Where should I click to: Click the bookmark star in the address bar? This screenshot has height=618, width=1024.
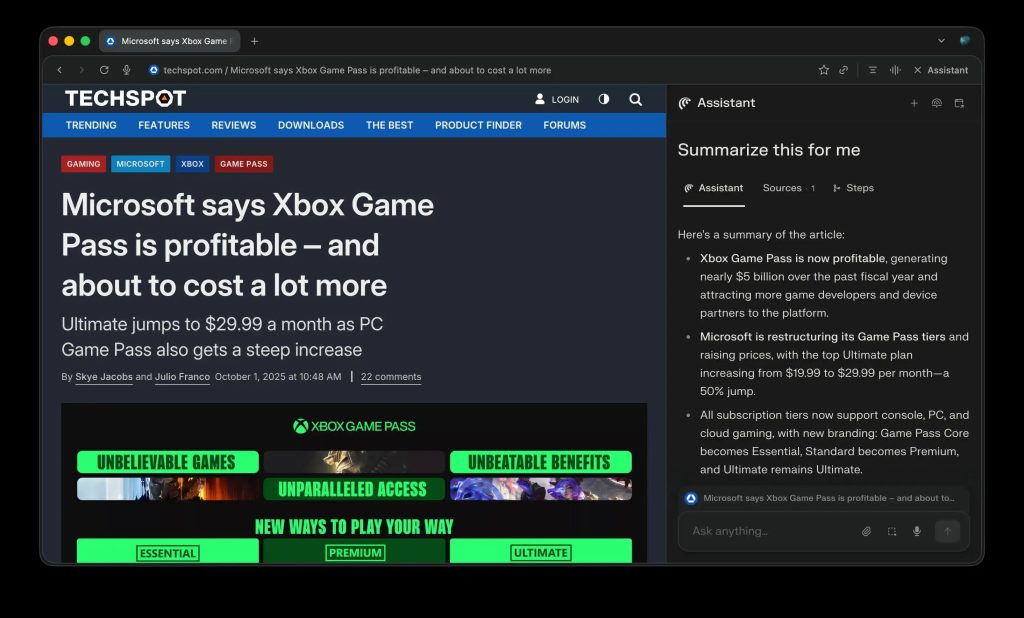point(823,70)
